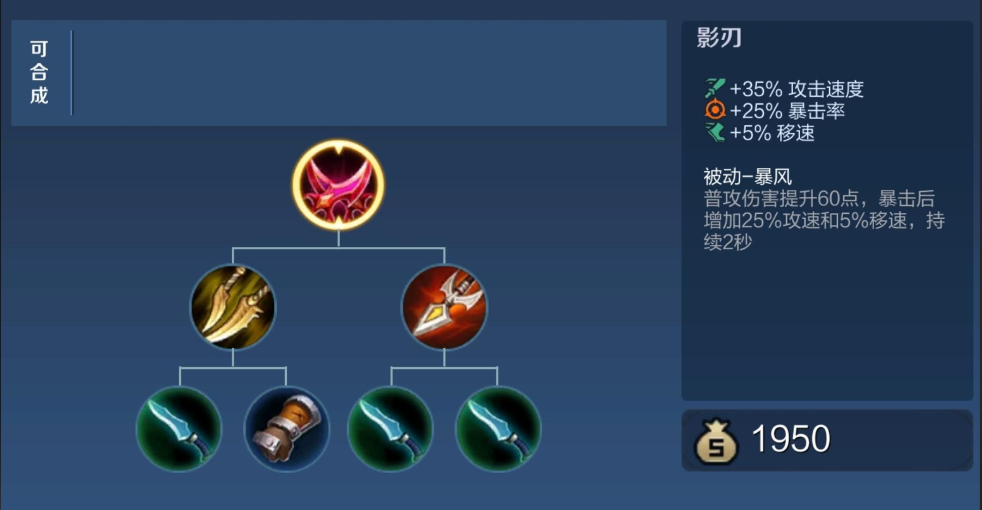The width and height of the screenshot is (982, 510).
Task: Open the 可合成 side tab
Action: click(x=39, y=73)
